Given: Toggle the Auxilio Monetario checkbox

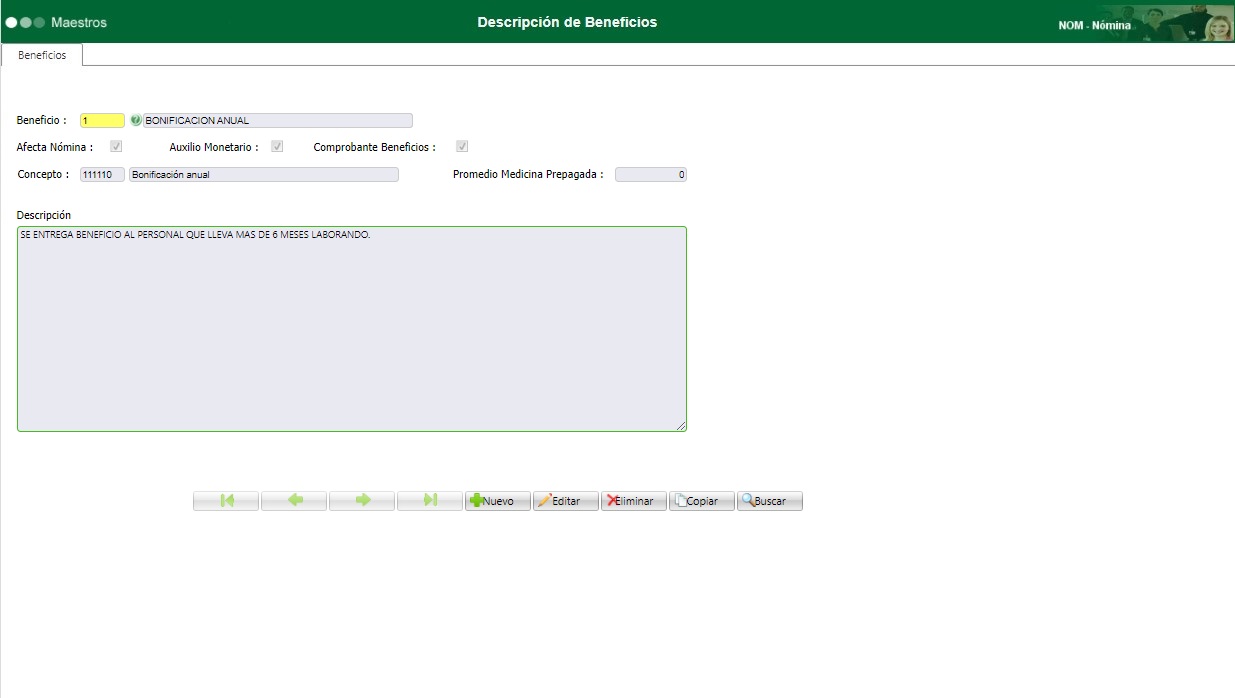Looking at the screenshot, I should tap(277, 146).
